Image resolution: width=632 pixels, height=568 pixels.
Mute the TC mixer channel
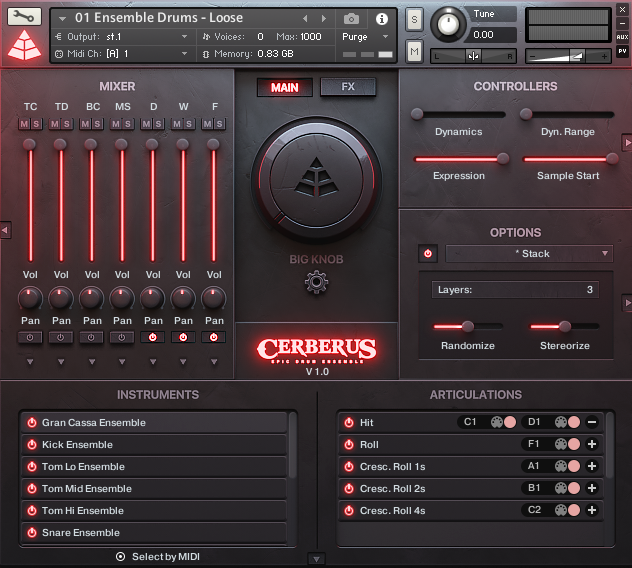24,124
